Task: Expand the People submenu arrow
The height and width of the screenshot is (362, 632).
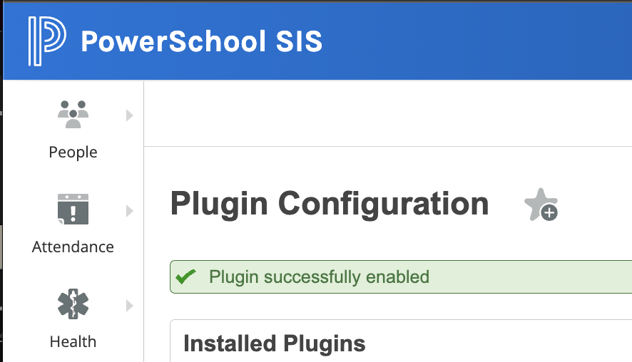Action: (129, 115)
